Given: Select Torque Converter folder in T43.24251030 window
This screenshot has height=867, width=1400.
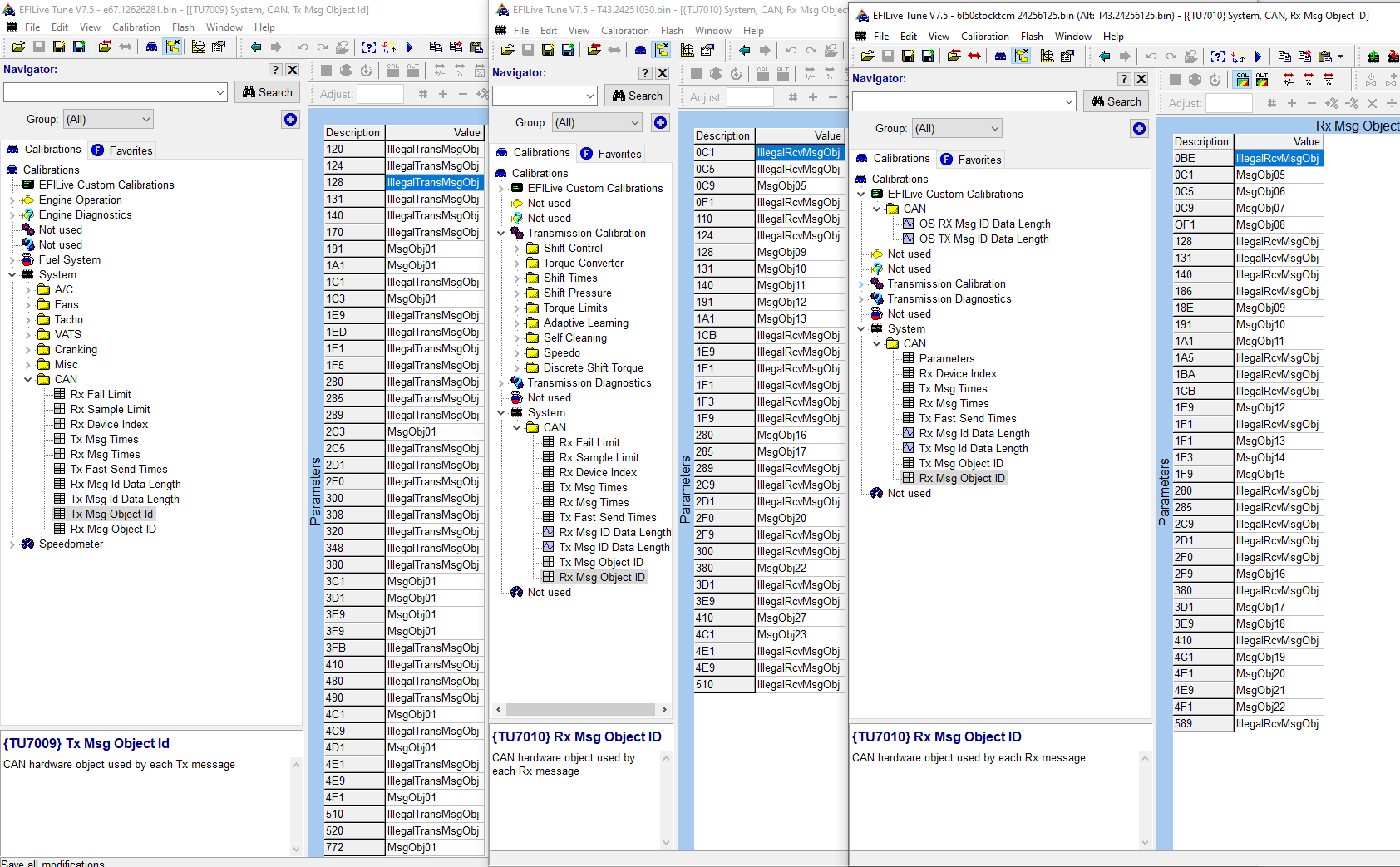Looking at the screenshot, I should click(584, 264).
